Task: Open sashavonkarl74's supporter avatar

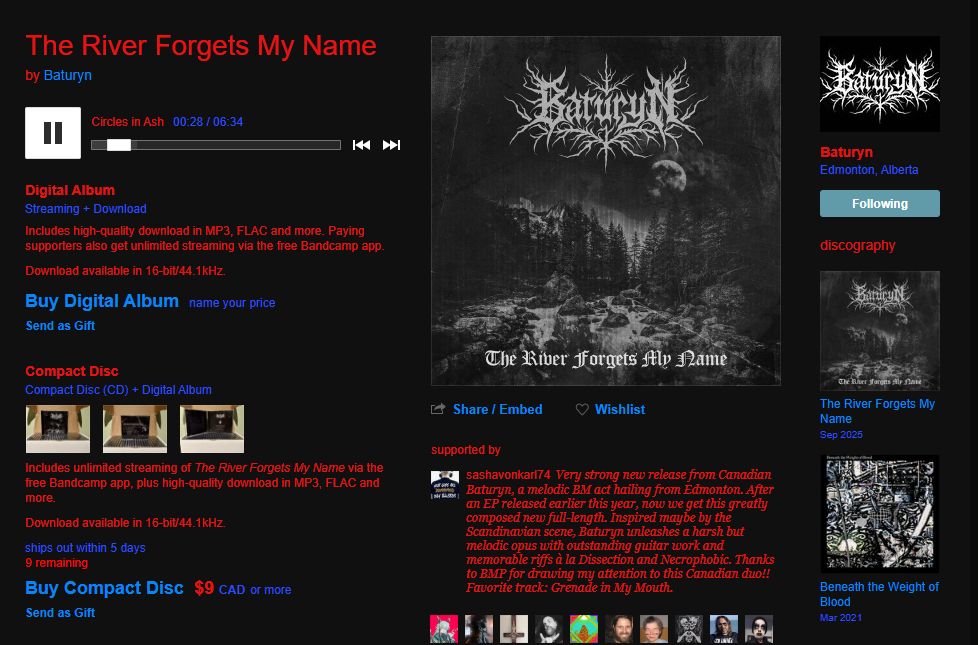Action: (445, 485)
